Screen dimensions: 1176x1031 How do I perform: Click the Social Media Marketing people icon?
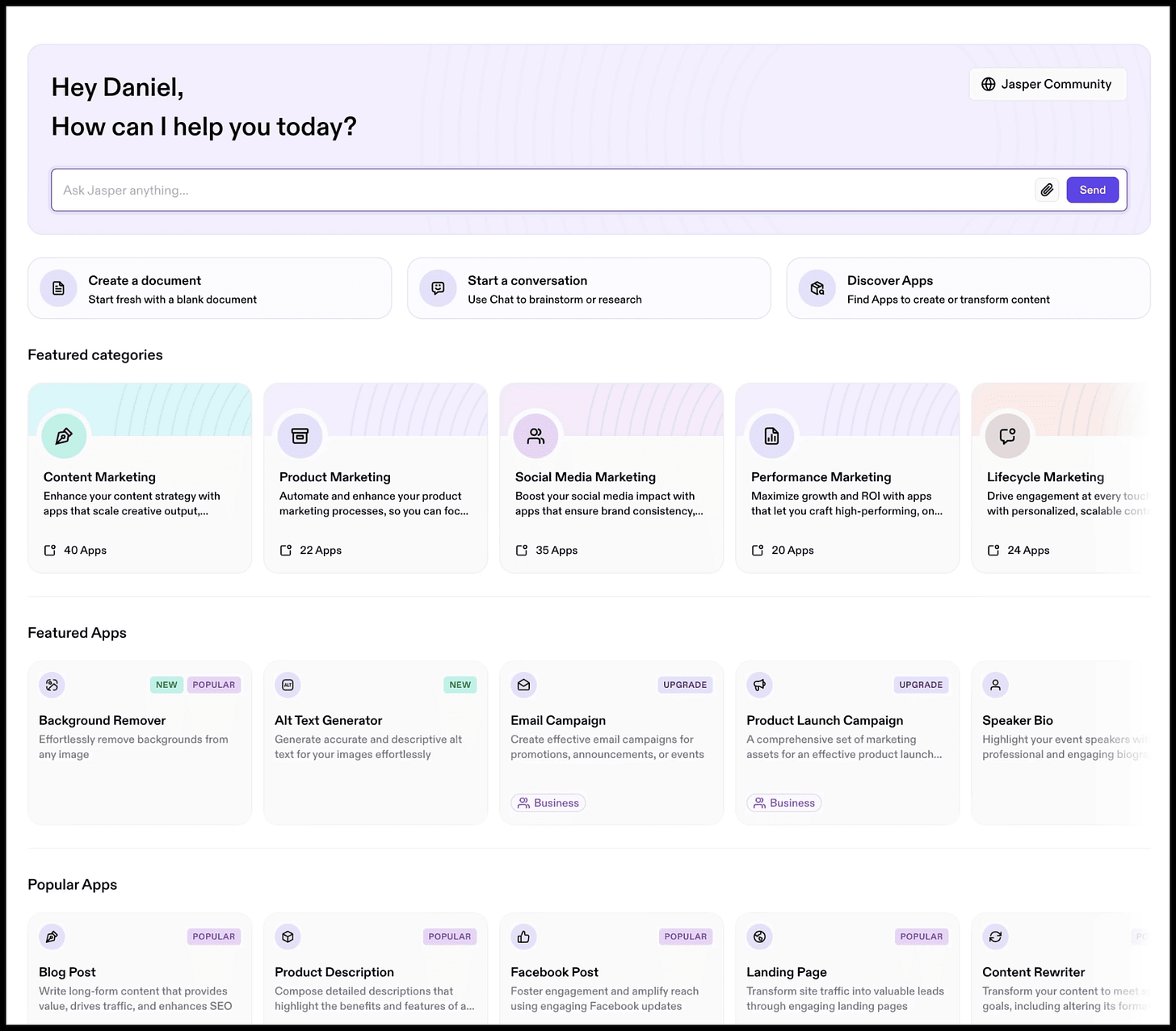pos(535,436)
